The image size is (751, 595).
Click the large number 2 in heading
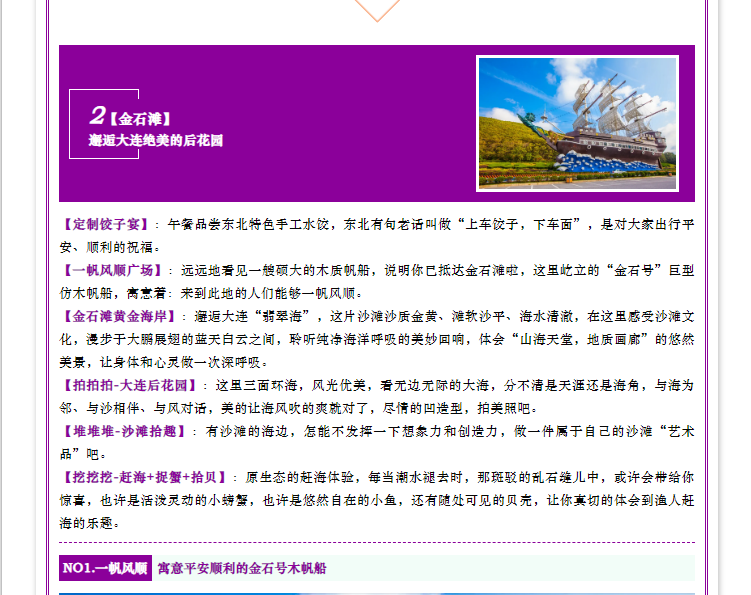(98, 115)
